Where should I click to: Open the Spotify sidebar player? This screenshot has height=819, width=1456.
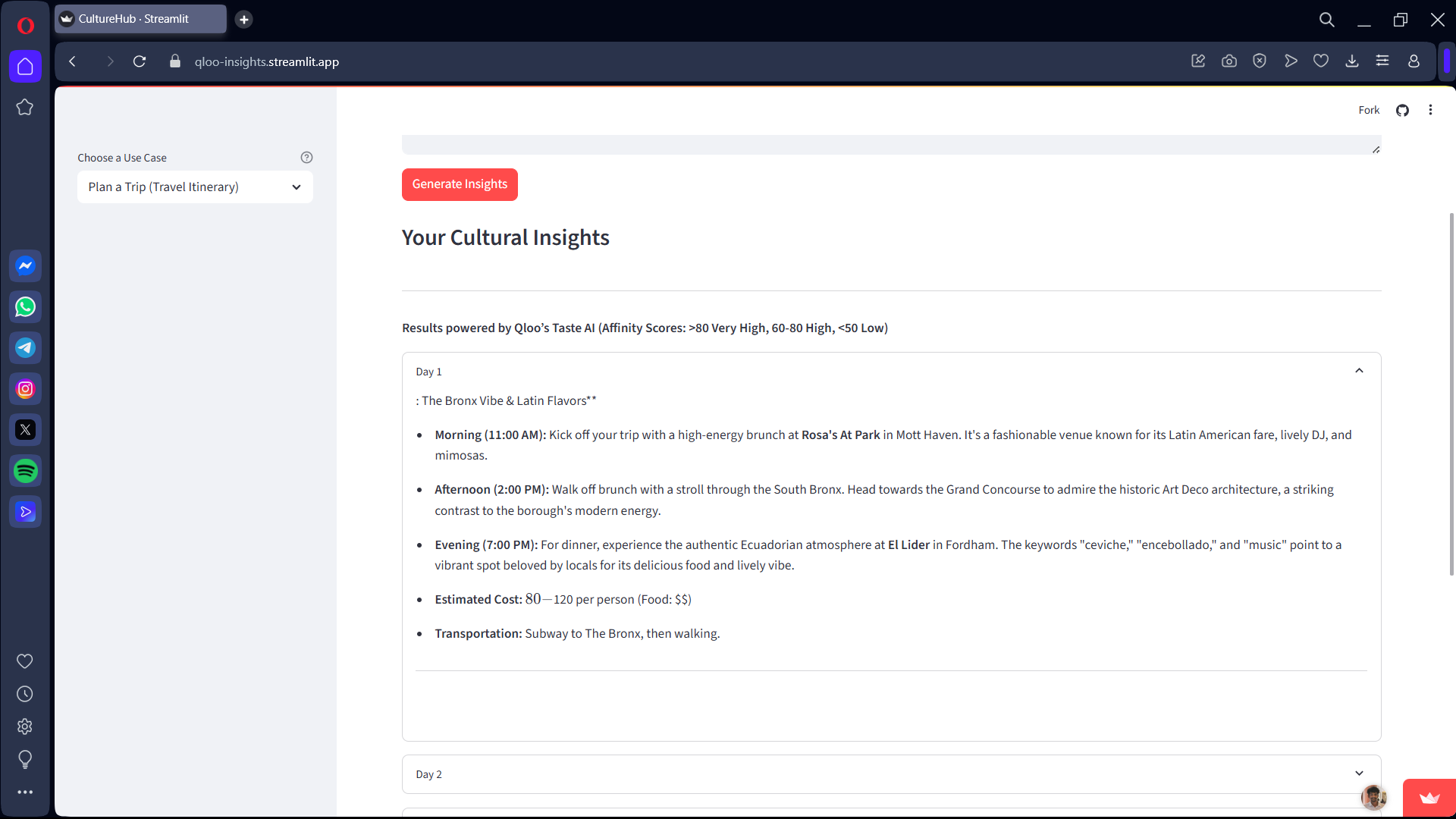coord(25,471)
